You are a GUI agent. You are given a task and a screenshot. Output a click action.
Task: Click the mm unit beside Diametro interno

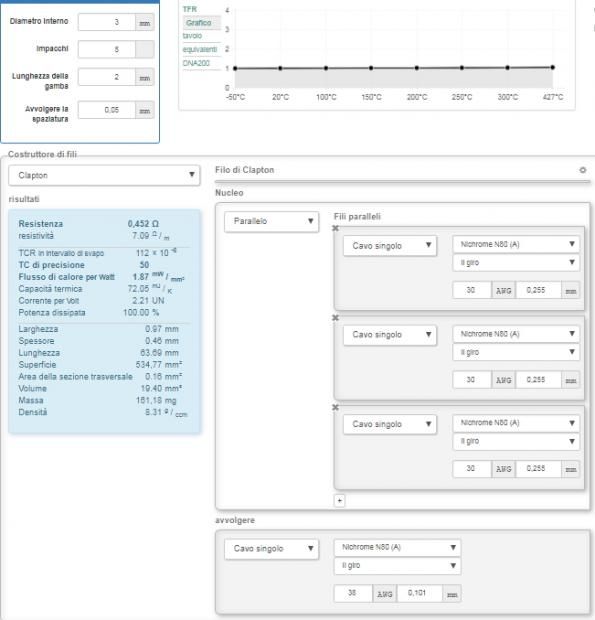point(145,23)
